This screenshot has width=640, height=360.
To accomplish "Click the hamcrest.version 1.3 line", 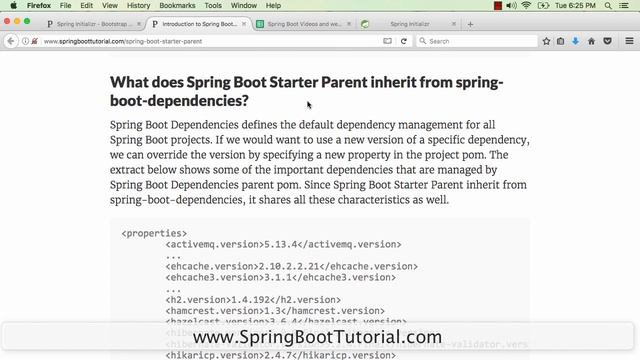I will click(x=275, y=311).
